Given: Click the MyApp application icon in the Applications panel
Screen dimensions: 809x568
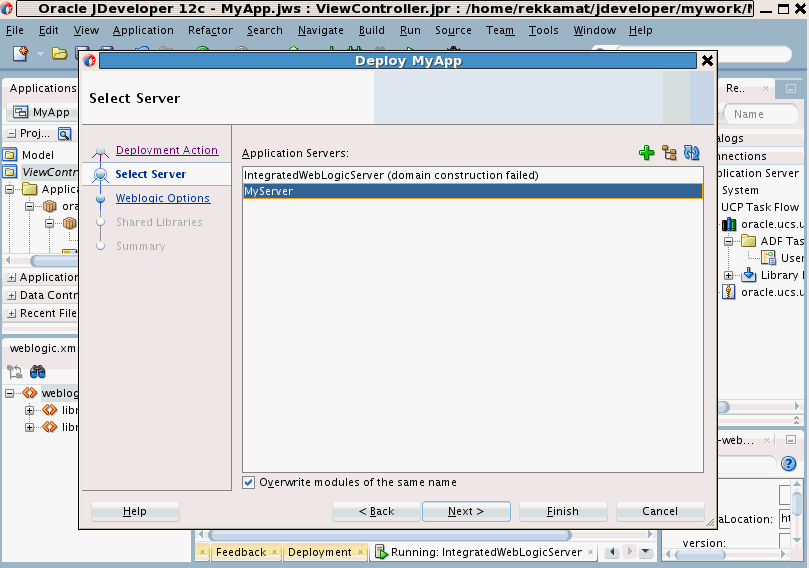Looking at the screenshot, I should pos(21,112).
